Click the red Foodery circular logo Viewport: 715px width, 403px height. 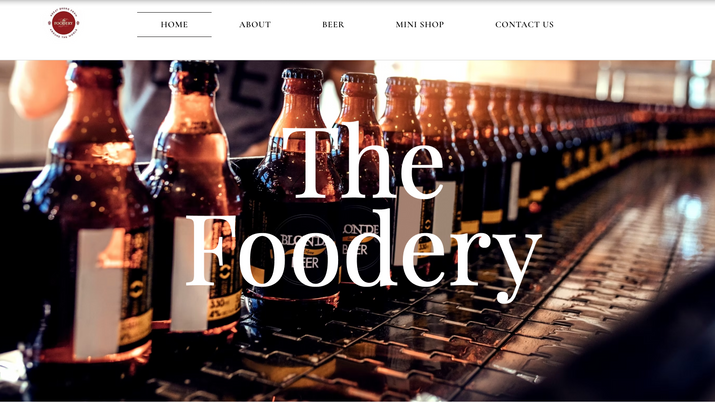tap(63, 23)
